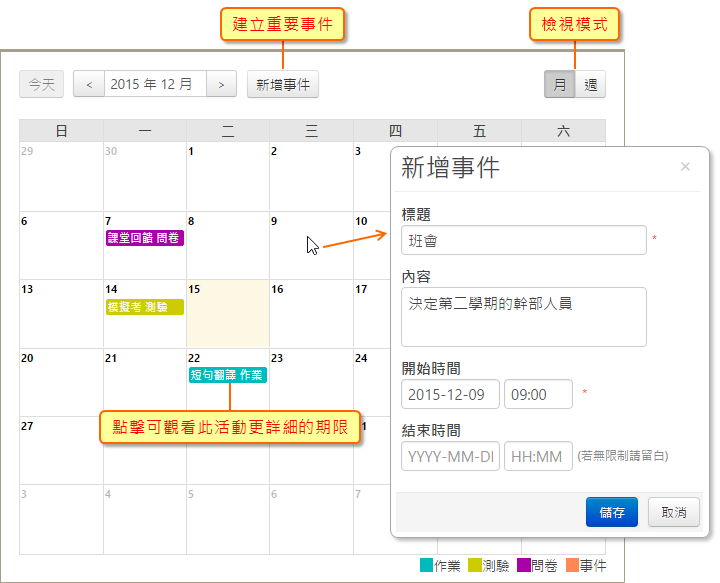Click the 今天 button
This screenshot has width=720, height=583.
(x=42, y=85)
